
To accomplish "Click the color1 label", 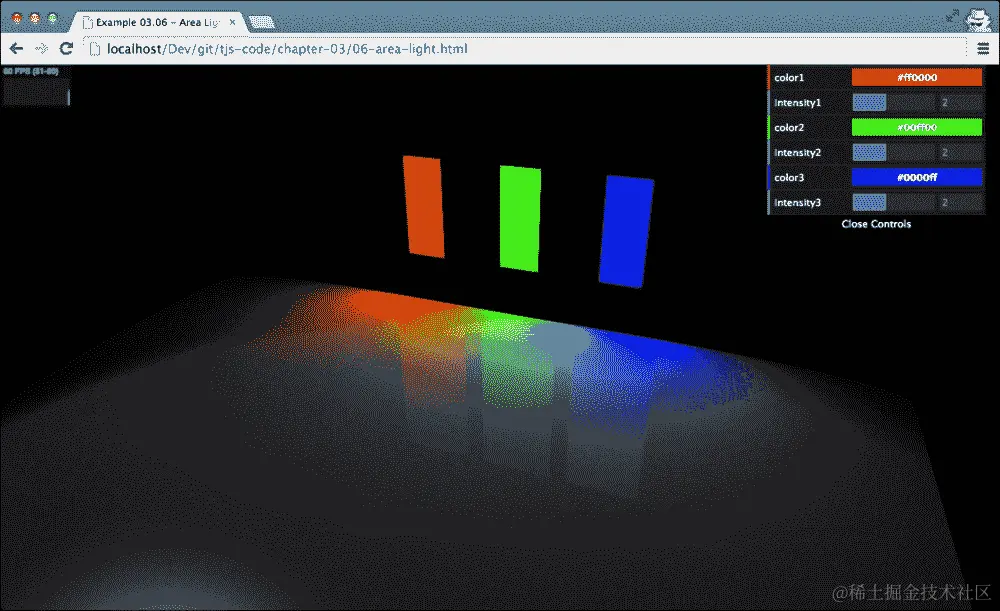I will (789, 78).
